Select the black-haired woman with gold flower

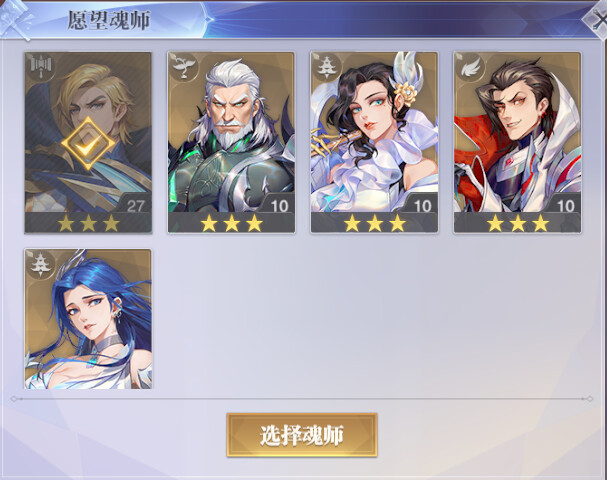click(x=374, y=142)
